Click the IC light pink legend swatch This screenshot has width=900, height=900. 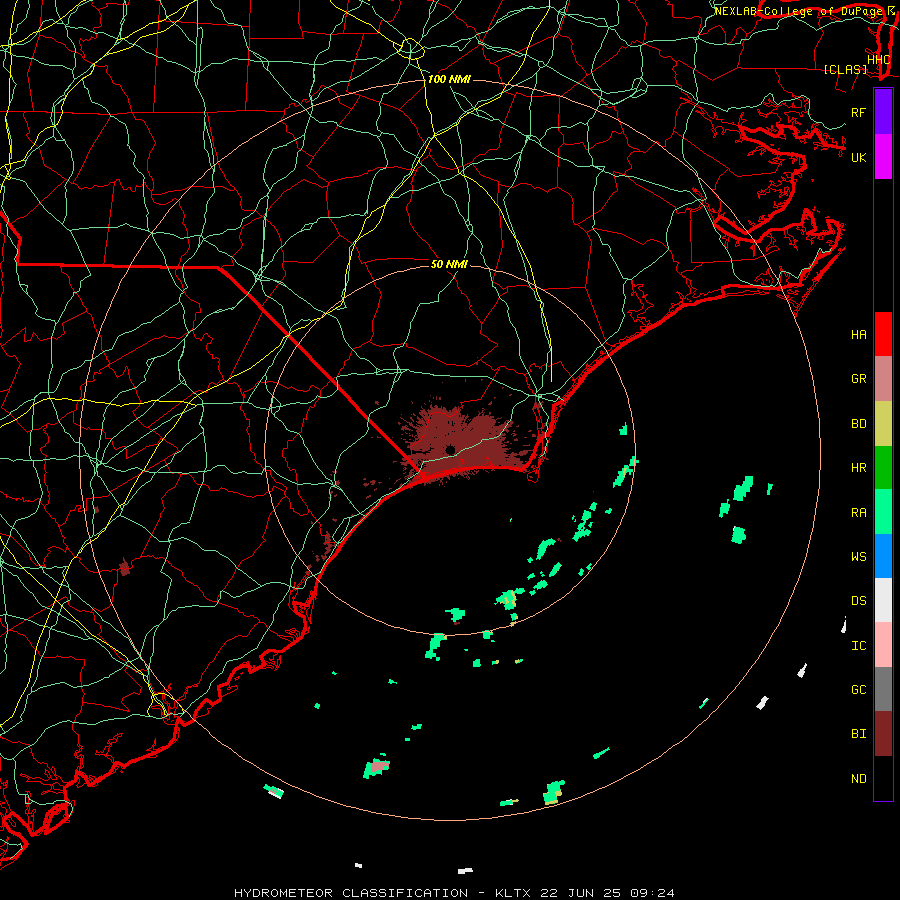[883, 645]
